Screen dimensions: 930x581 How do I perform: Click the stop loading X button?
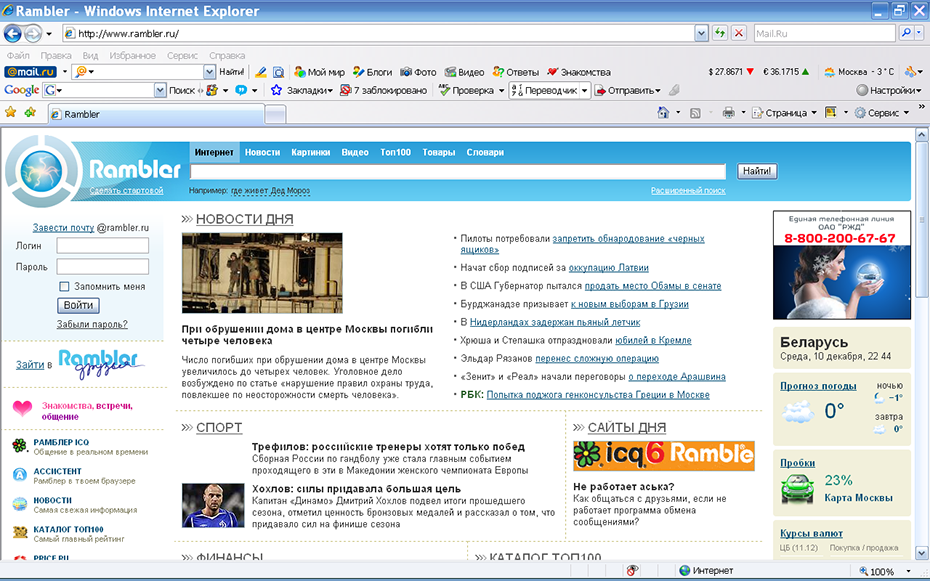(x=739, y=33)
